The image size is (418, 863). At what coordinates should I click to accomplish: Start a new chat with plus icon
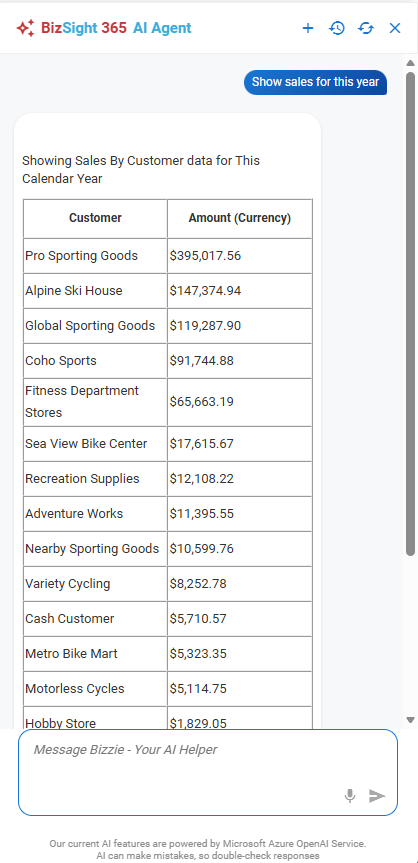[x=308, y=28]
